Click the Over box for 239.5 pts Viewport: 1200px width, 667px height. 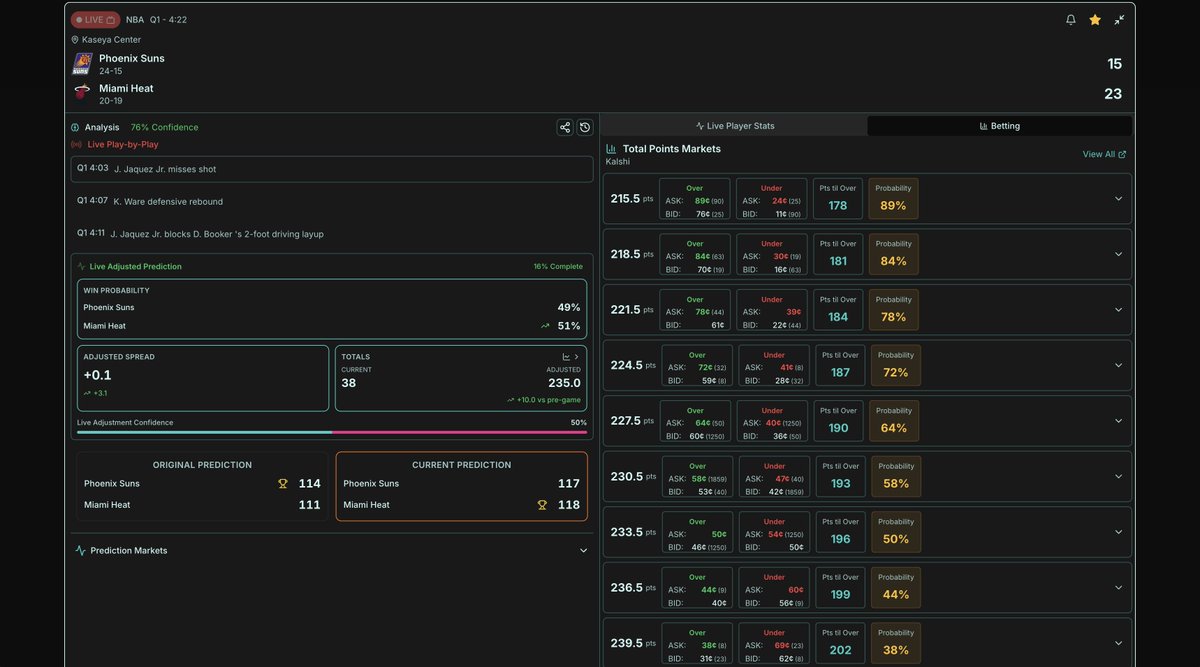pos(697,643)
